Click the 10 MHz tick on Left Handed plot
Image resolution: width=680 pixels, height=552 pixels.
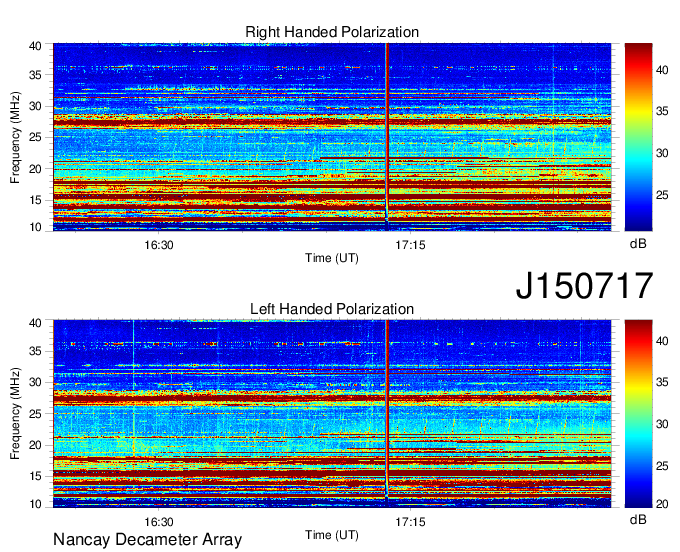pos(35,504)
